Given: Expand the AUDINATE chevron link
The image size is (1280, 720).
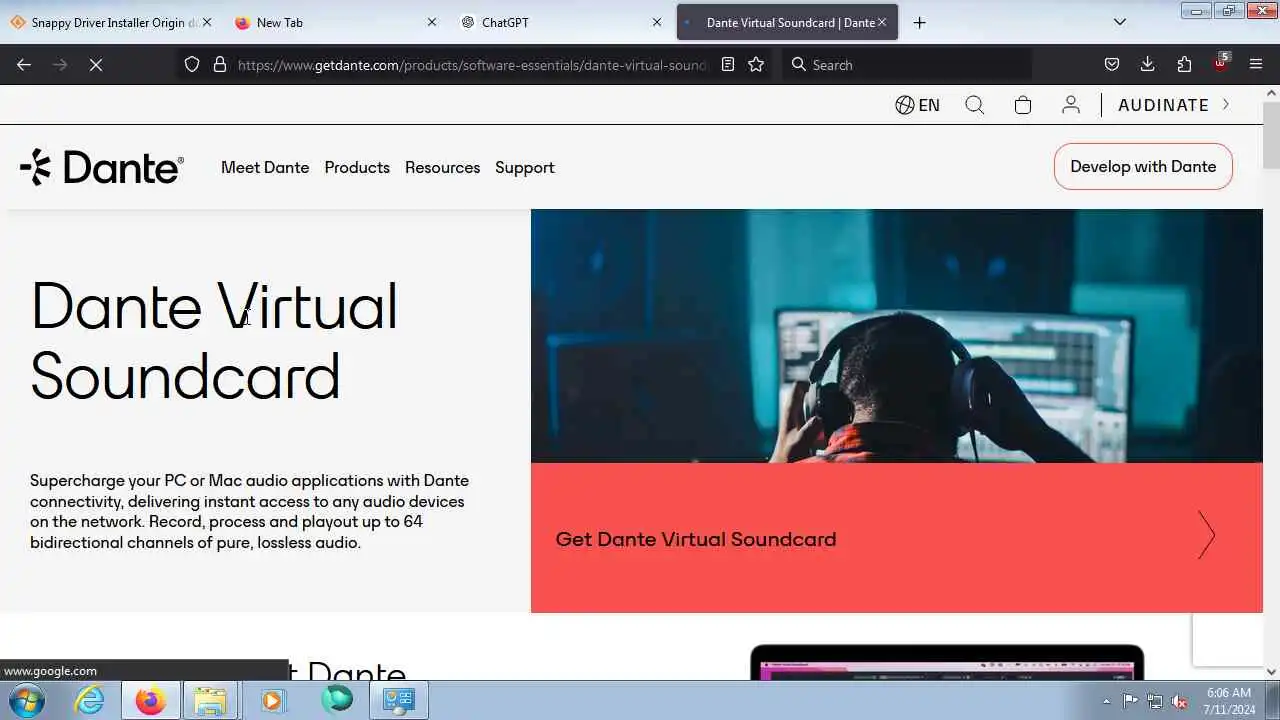Looking at the screenshot, I should click(1226, 104).
